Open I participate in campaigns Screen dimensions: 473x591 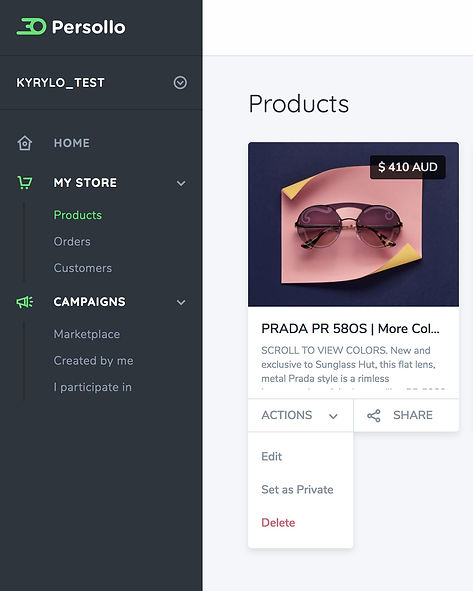coord(93,387)
